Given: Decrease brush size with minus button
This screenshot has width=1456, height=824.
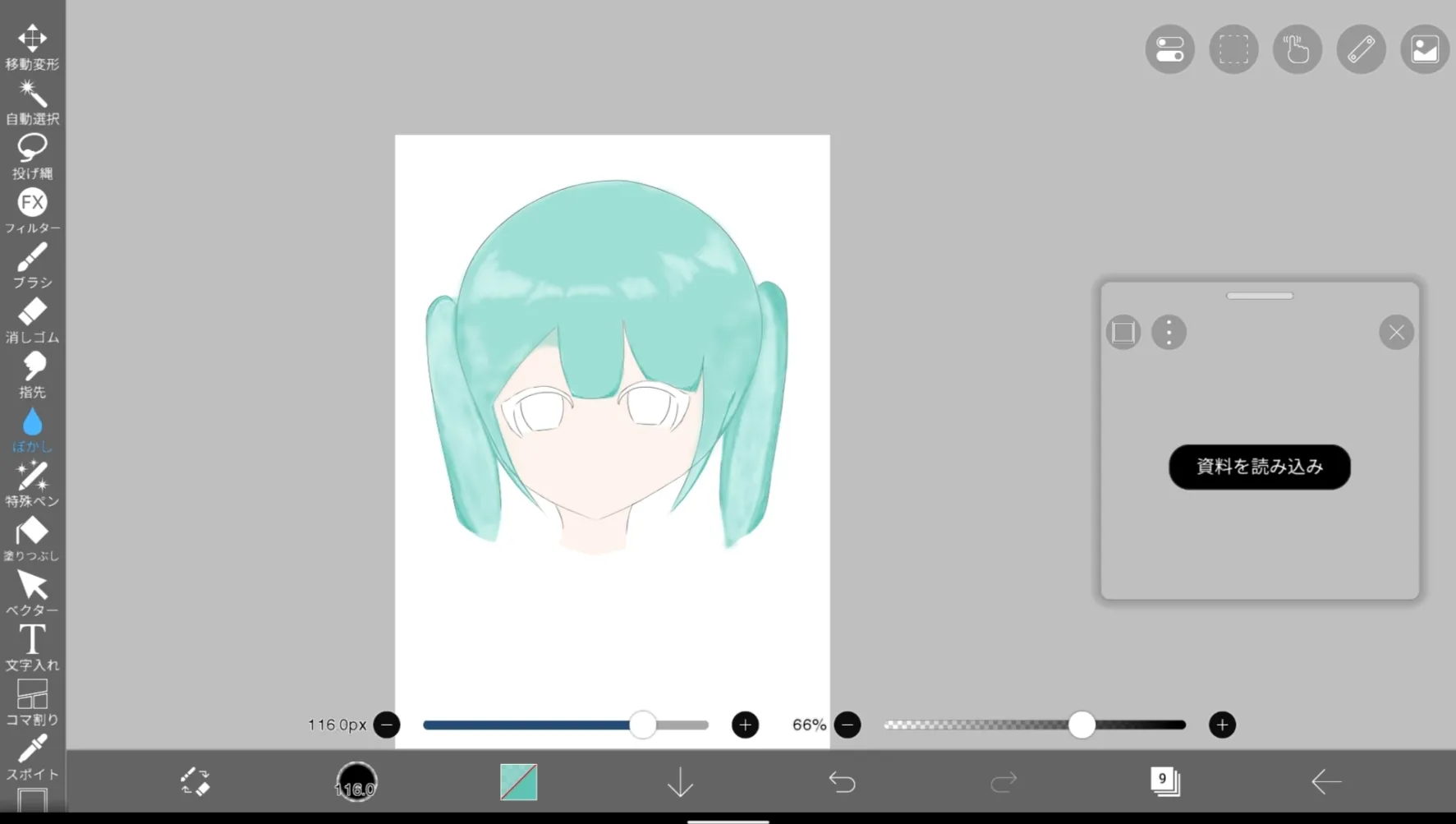Looking at the screenshot, I should [x=387, y=725].
